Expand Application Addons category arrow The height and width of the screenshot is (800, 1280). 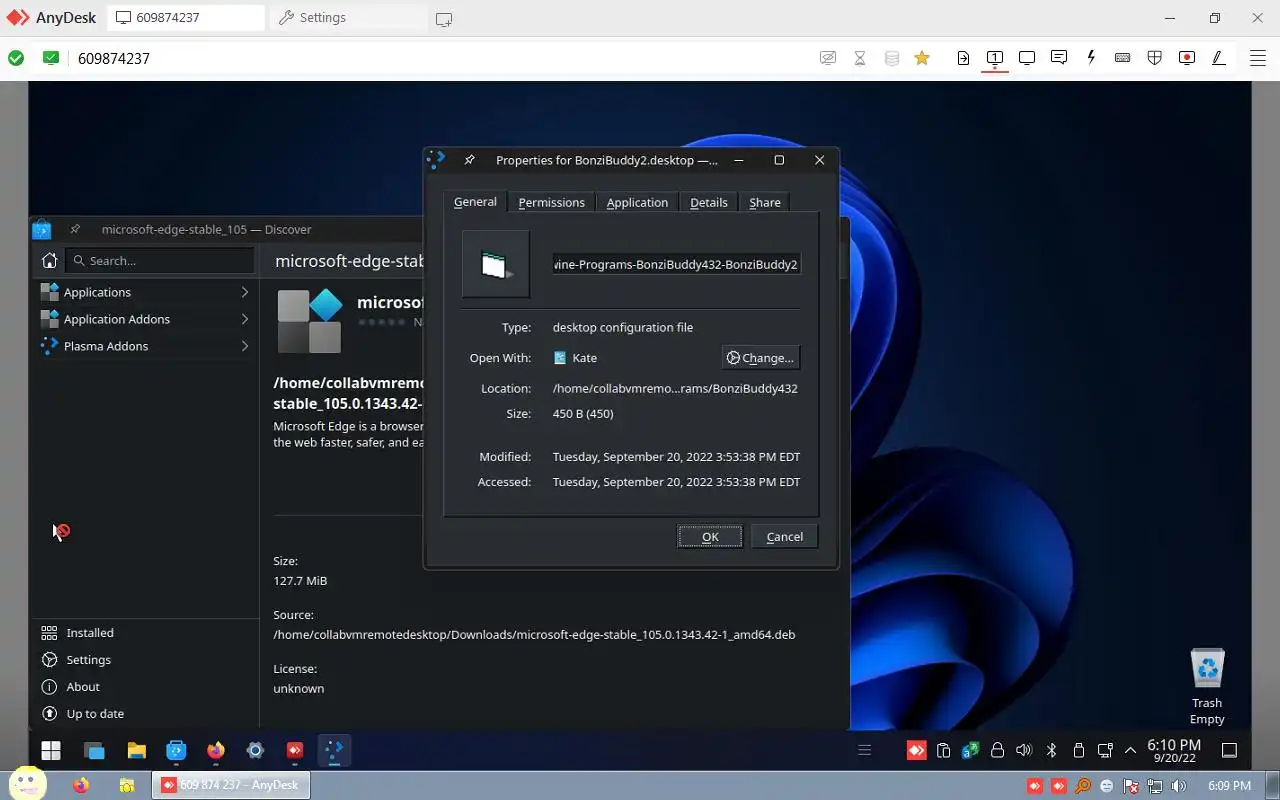point(244,319)
